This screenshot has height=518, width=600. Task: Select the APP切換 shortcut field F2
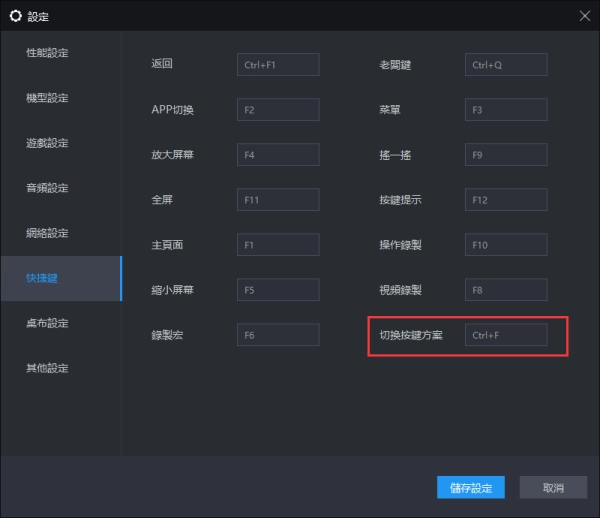click(x=278, y=110)
